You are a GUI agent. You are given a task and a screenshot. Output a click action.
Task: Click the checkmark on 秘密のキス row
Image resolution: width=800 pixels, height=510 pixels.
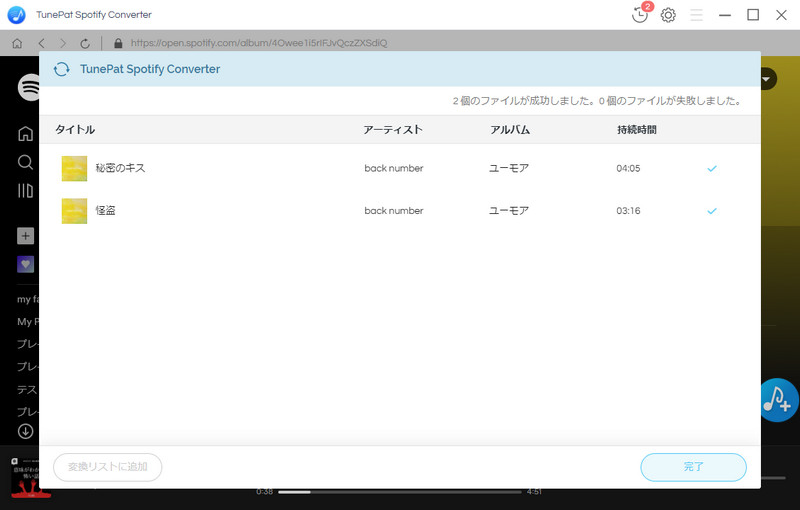click(712, 168)
